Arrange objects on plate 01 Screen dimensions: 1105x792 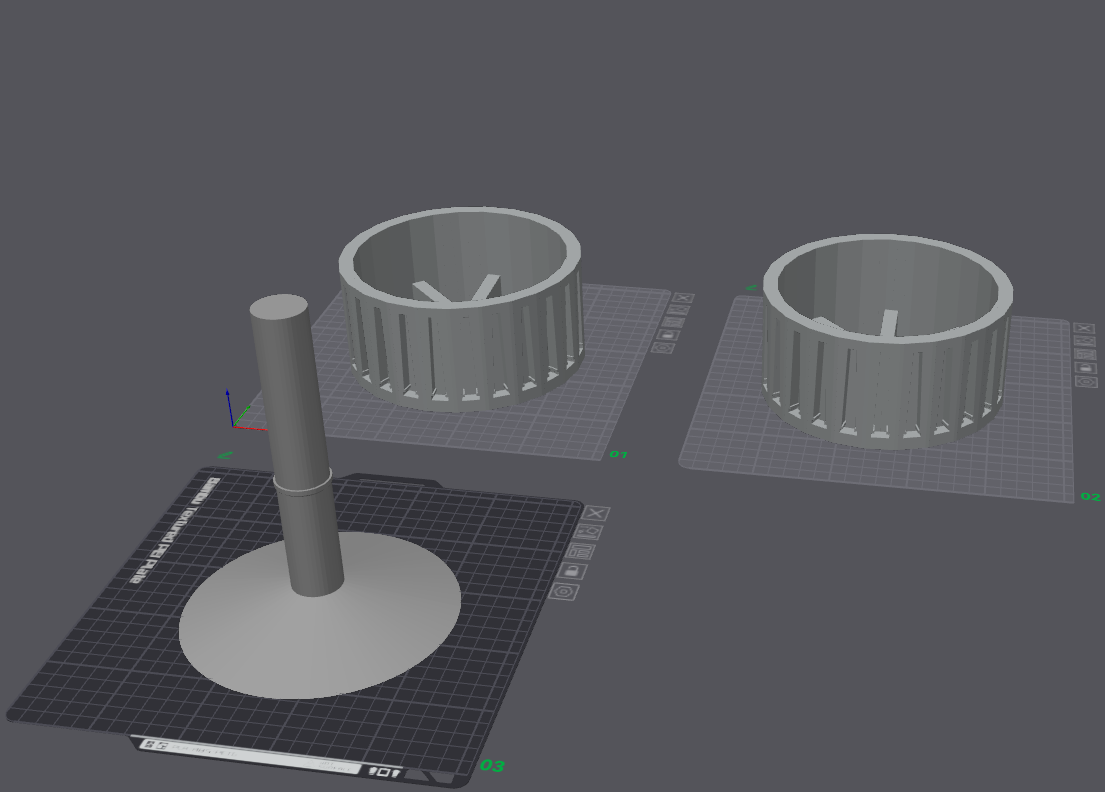point(672,322)
